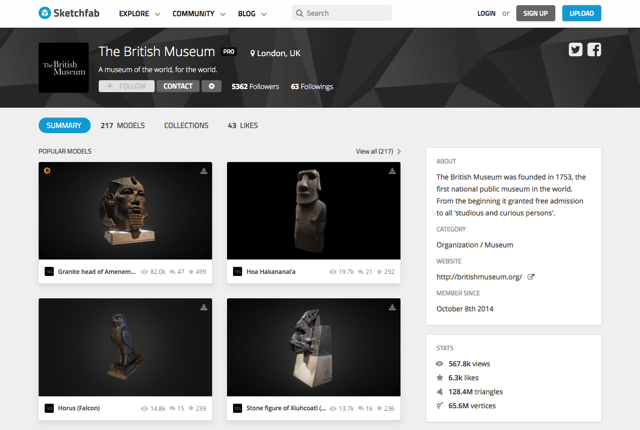Click the location pin icon near London, UK
The image size is (640, 430).
[253, 53]
